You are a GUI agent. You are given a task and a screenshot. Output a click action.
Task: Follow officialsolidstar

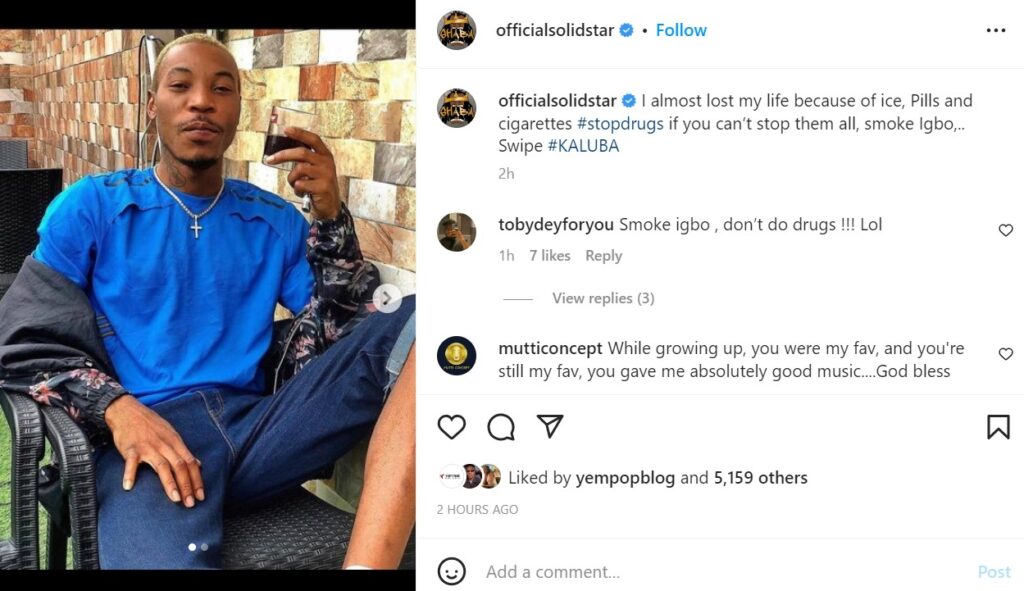[x=681, y=30]
